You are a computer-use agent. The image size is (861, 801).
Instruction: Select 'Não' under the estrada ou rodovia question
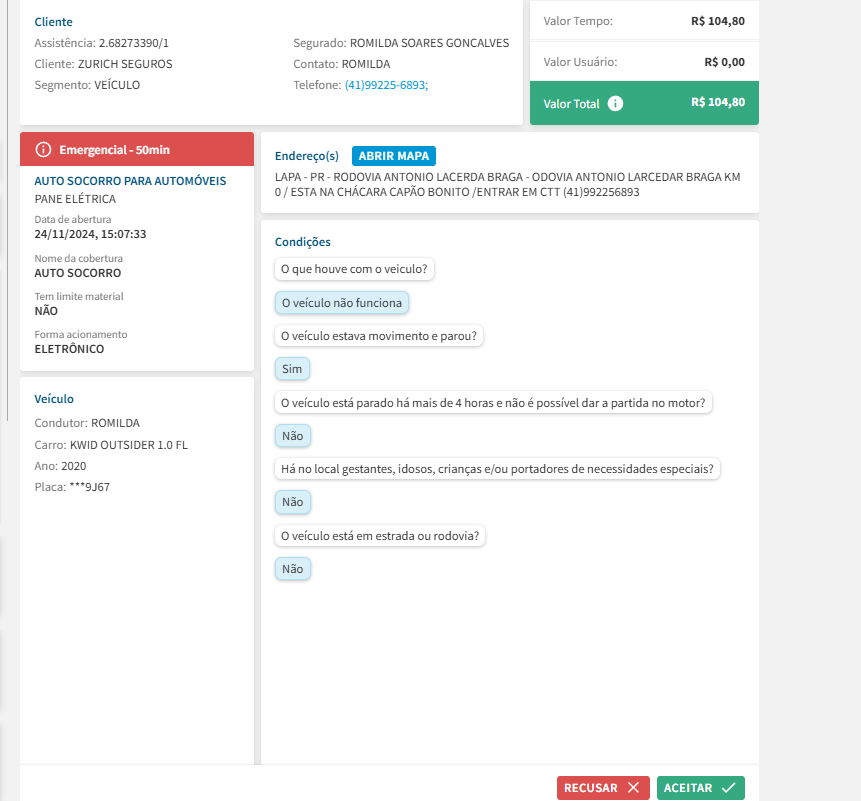tap(292, 569)
